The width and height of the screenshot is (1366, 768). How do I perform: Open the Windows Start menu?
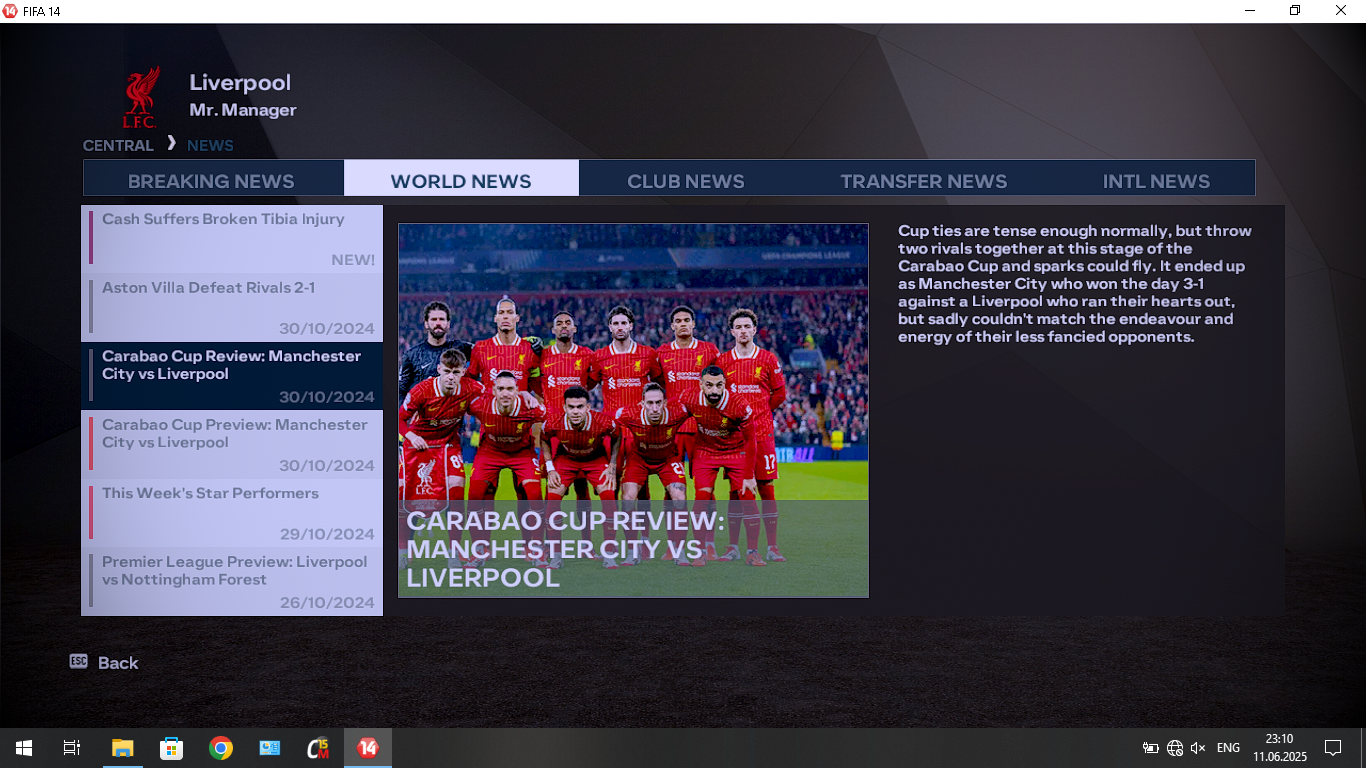tap(24, 748)
